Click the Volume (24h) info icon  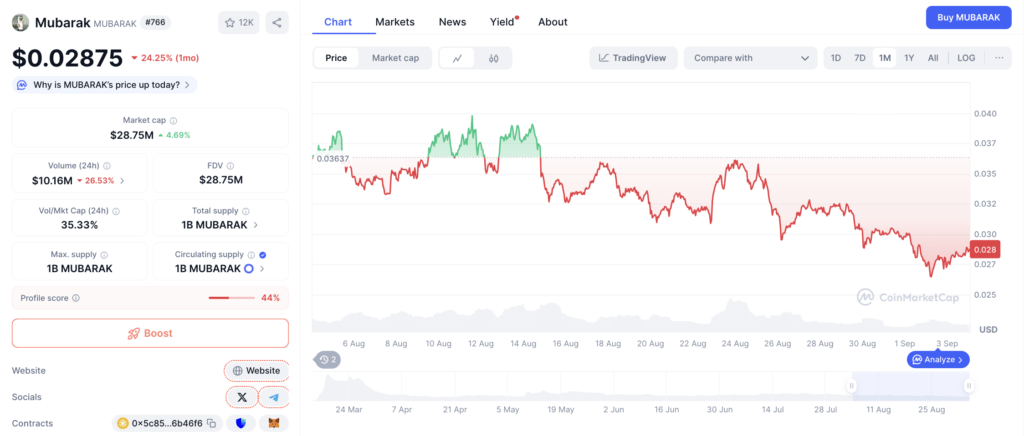(x=106, y=166)
